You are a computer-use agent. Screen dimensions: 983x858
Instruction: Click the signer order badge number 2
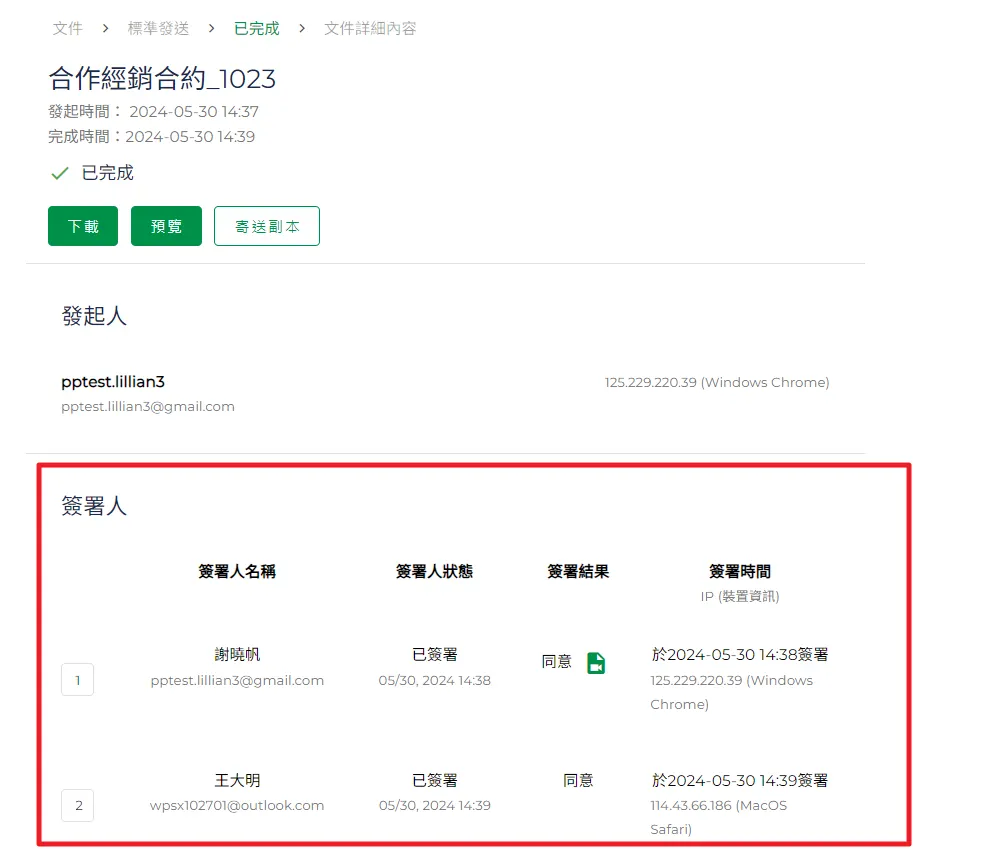tap(78, 805)
